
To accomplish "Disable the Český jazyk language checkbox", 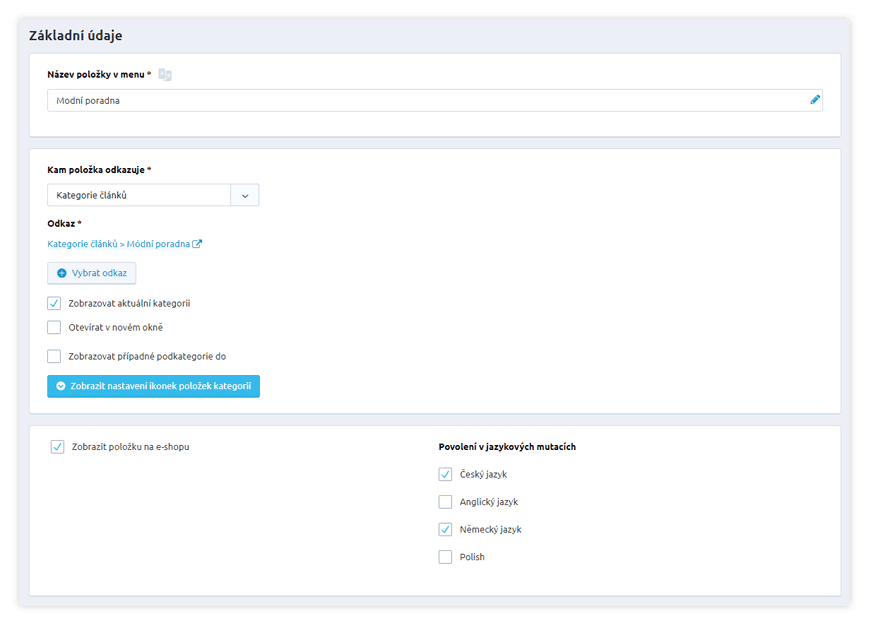I will (445, 474).
